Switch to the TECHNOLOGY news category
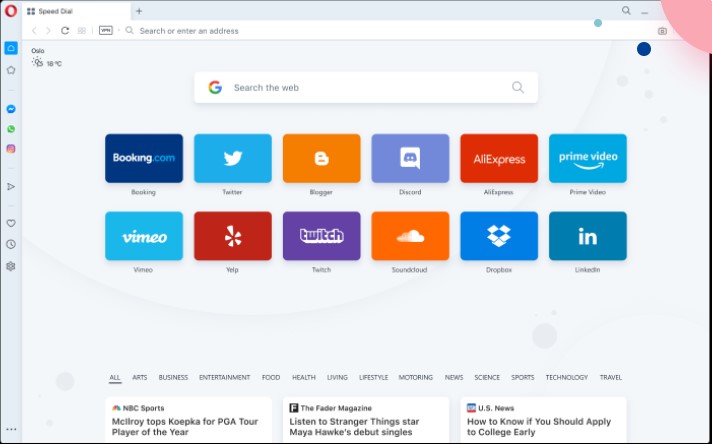The image size is (712, 444). 566,378
